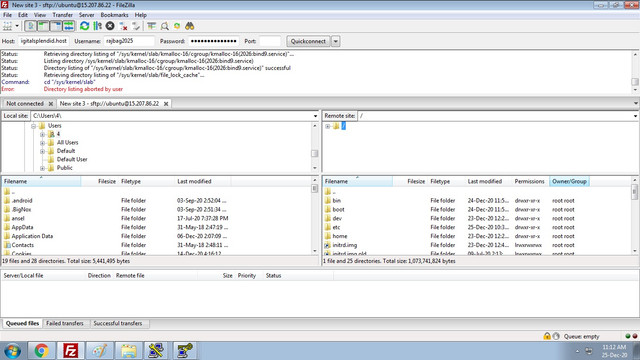Open the Server menu
Viewport: 640px width, 360px height.
87,15
